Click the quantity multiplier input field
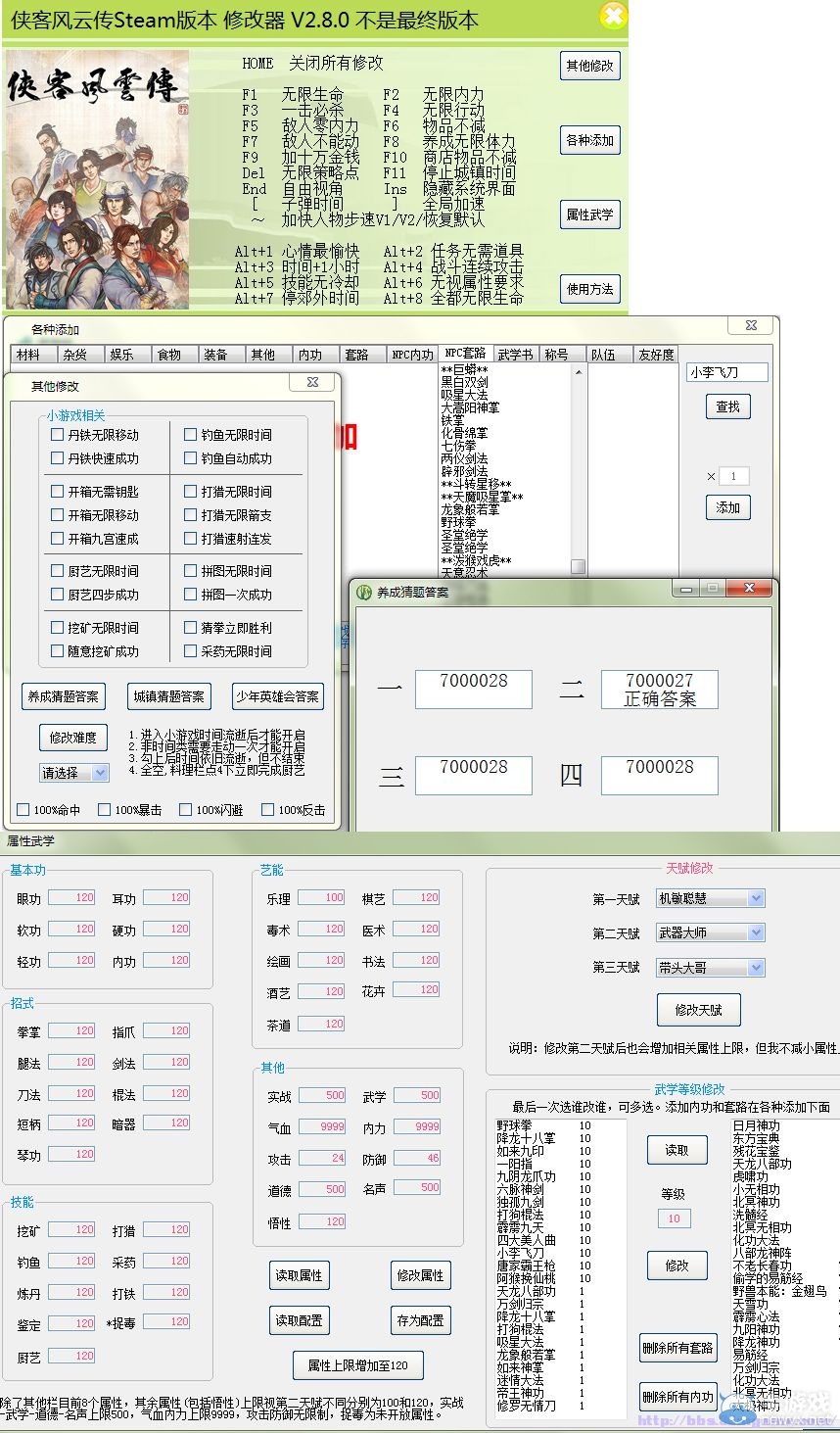 click(x=734, y=476)
